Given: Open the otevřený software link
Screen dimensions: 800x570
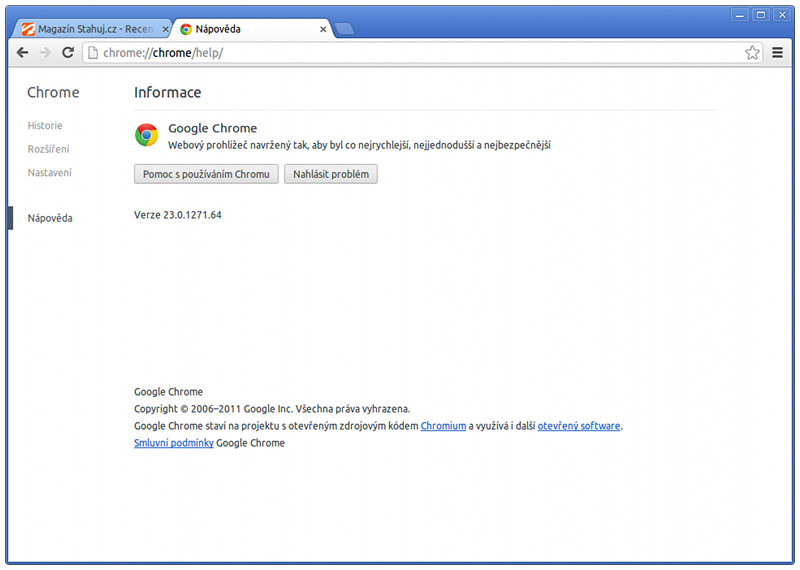Looking at the screenshot, I should click(x=579, y=426).
